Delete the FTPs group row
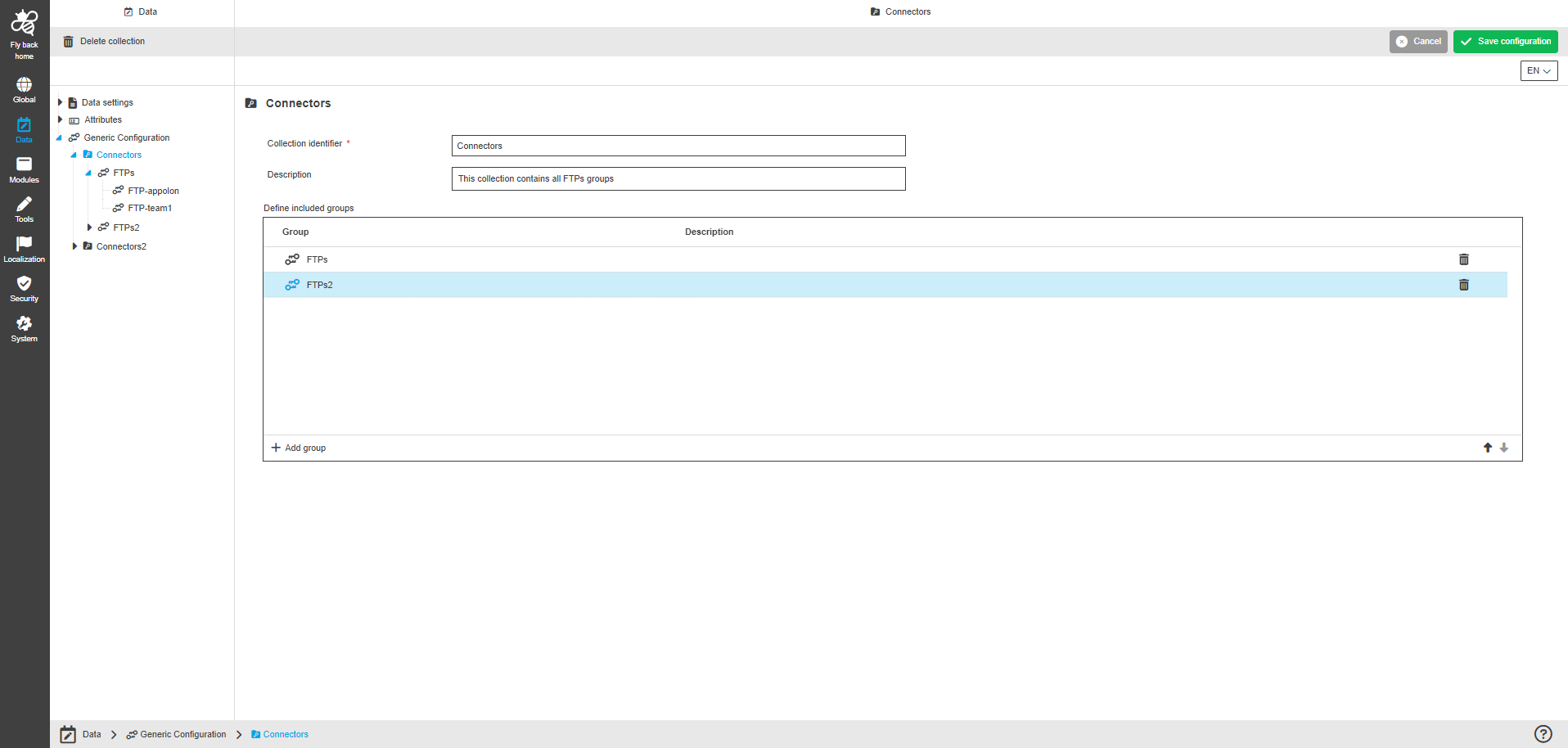Image resolution: width=1568 pixels, height=748 pixels. (x=1464, y=259)
